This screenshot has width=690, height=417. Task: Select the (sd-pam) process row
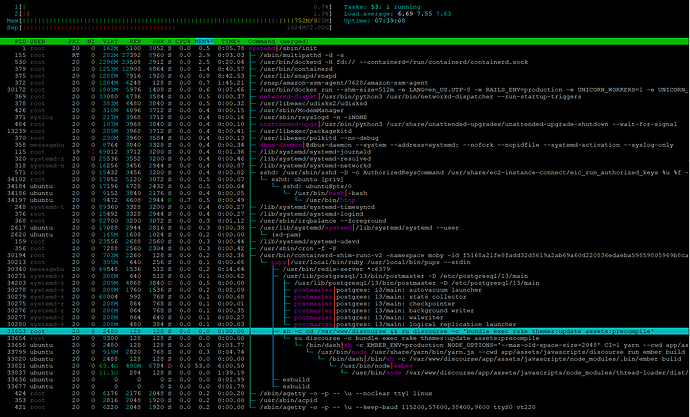(x=345, y=234)
